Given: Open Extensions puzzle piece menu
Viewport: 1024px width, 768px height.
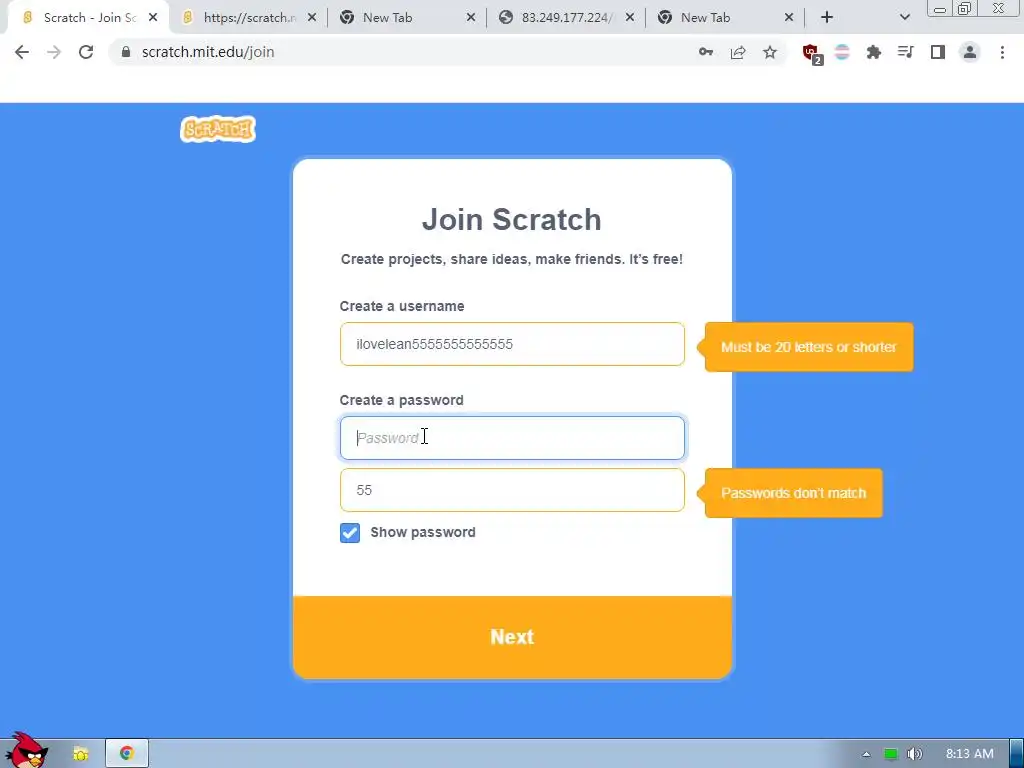Looking at the screenshot, I should [874, 52].
